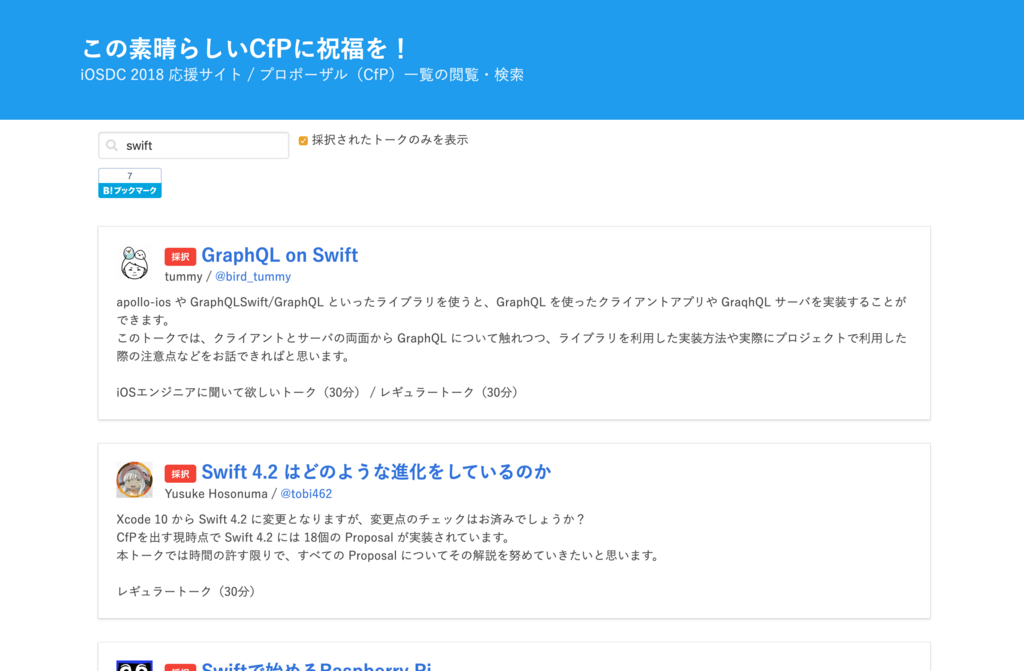Screen dimensions: 1024x671
Task: Click the author name Yusuke Hosonuma
Action: pos(216,494)
